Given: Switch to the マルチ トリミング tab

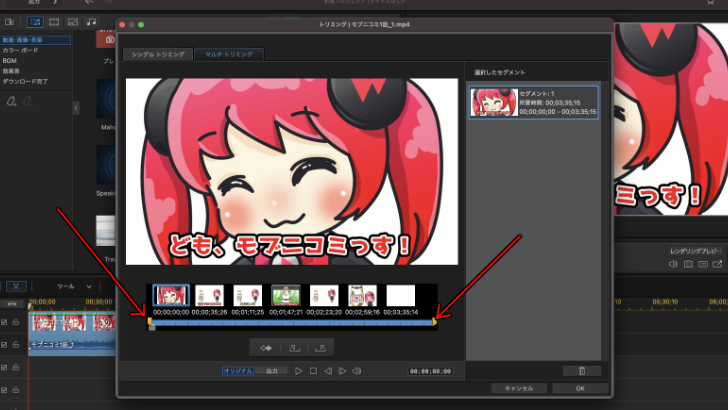Looking at the screenshot, I should pyautogui.click(x=229, y=54).
